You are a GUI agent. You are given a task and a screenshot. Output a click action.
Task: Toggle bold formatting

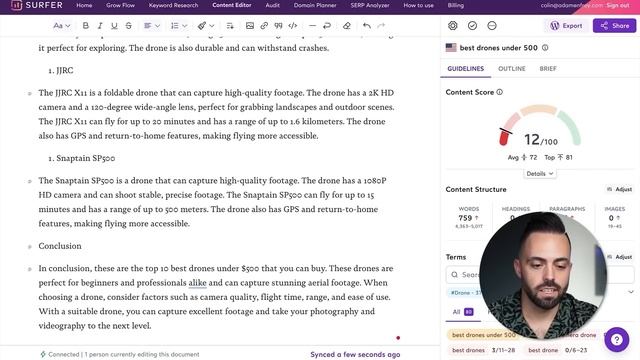85,26
